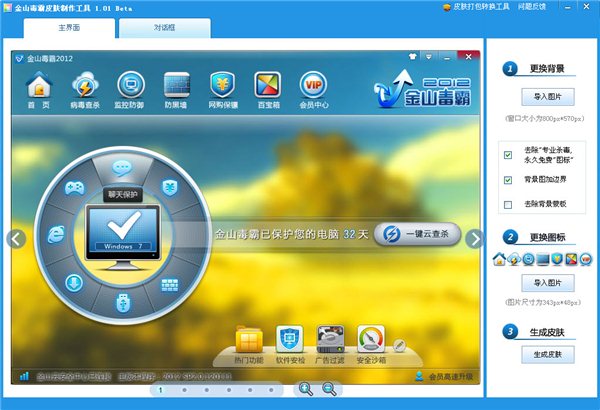Click the 生成皮肤 button
Image resolution: width=600 pixels, height=410 pixels.
[548, 355]
